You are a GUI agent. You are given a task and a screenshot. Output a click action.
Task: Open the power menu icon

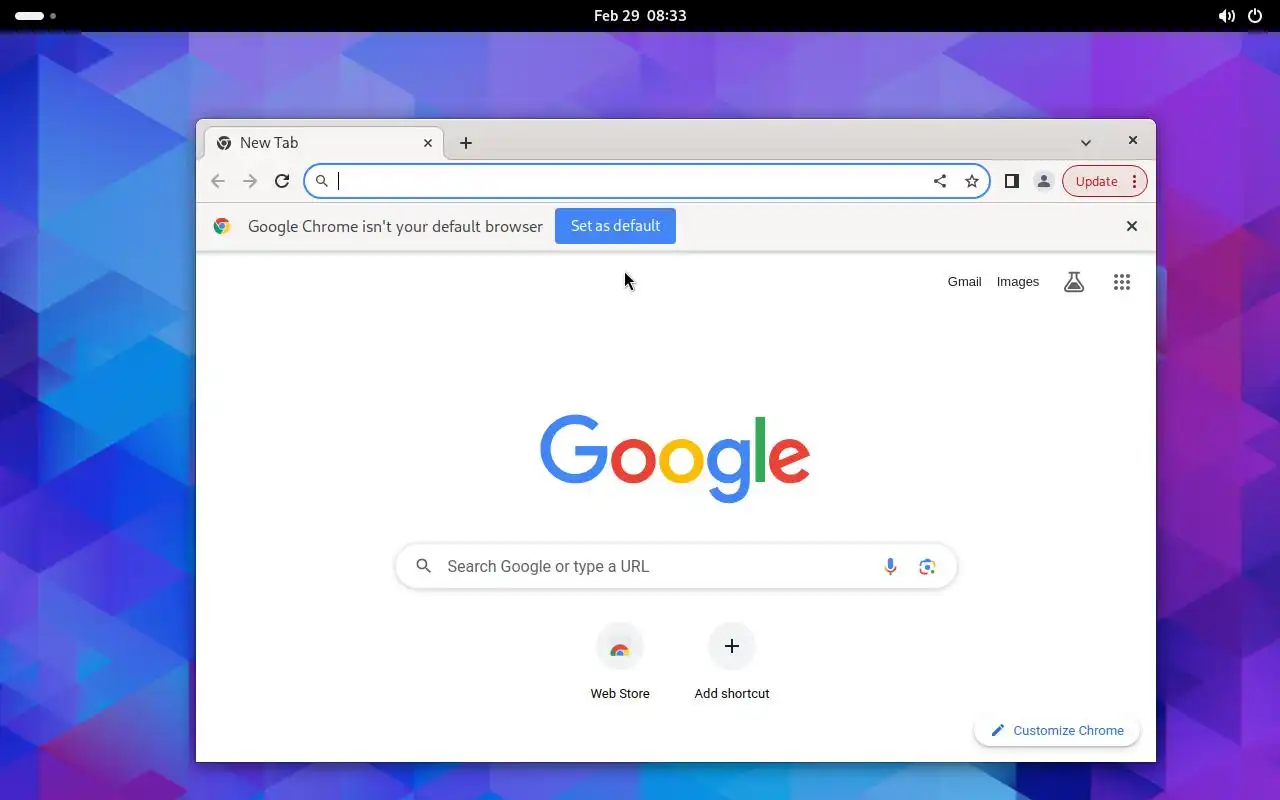click(1255, 16)
